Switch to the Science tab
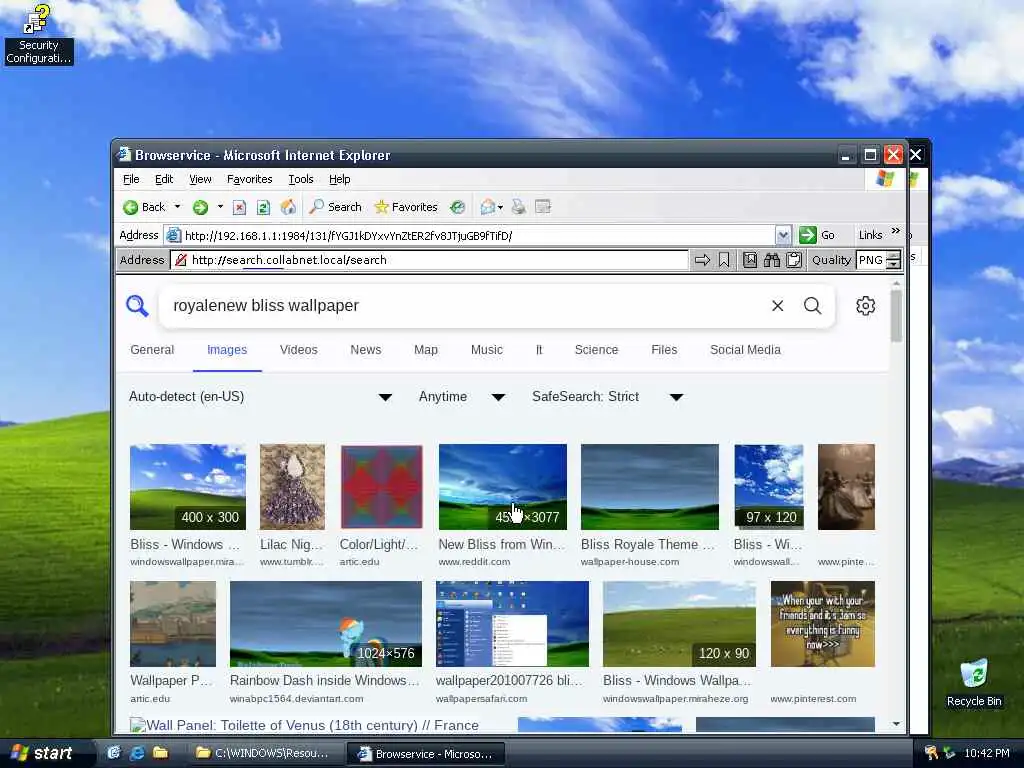This screenshot has height=768, width=1024. click(x=596, y=349)
